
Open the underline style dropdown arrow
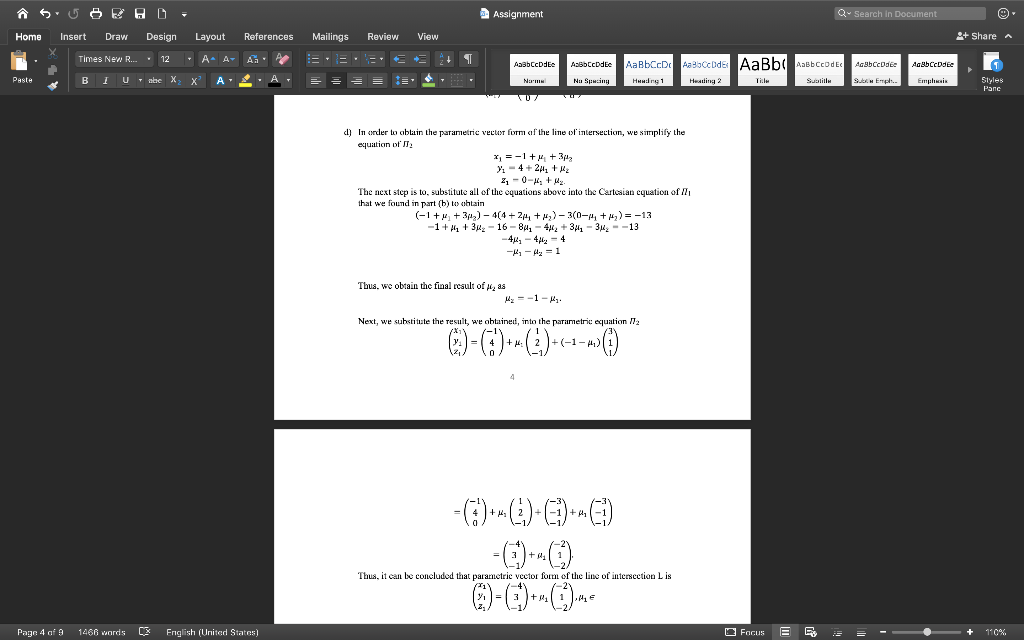pos(140,80)
